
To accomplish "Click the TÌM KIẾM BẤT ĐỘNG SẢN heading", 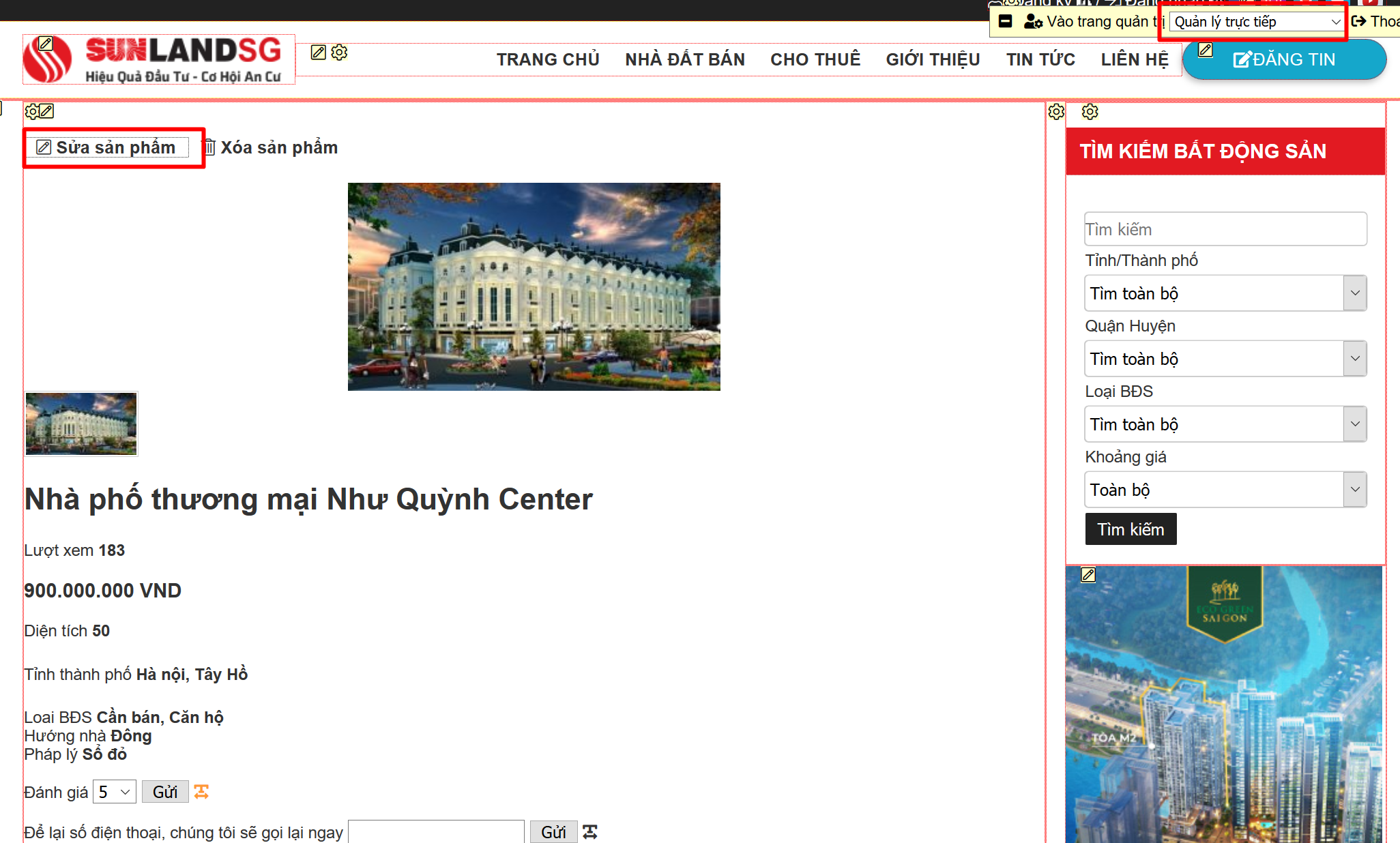I will (x=1203, y=151).
